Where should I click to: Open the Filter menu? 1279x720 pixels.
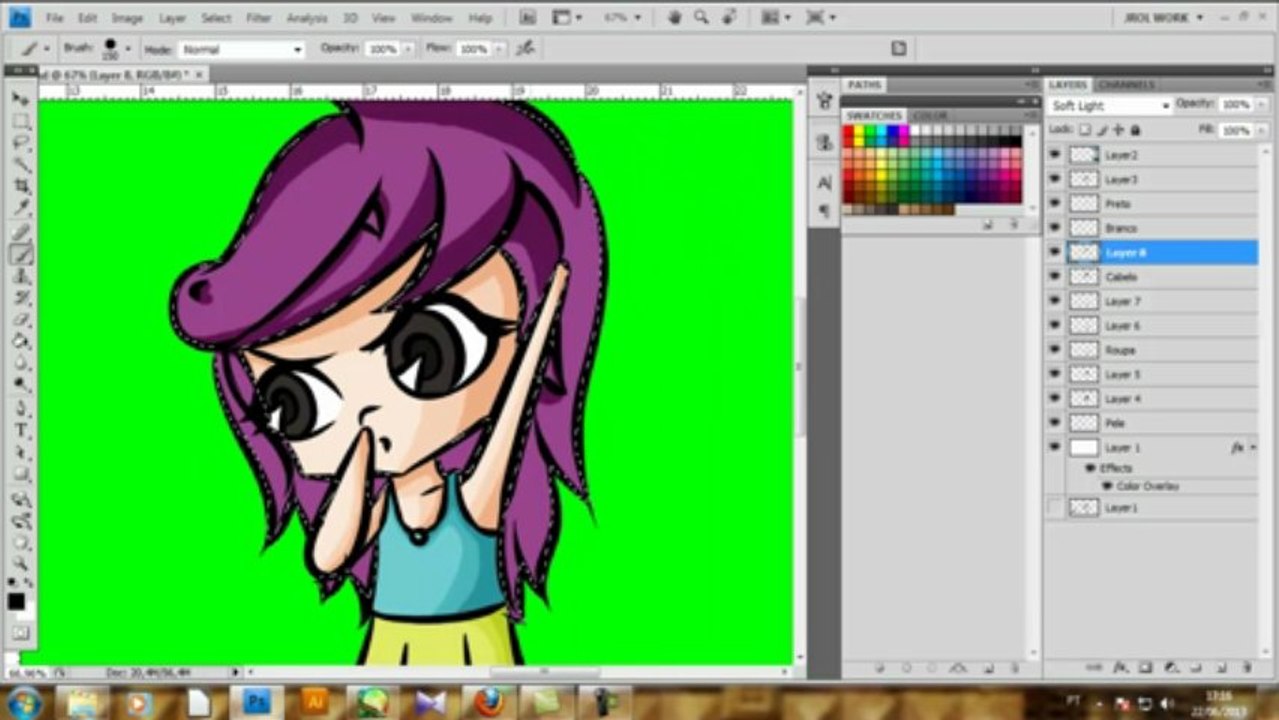click(258, 18)
